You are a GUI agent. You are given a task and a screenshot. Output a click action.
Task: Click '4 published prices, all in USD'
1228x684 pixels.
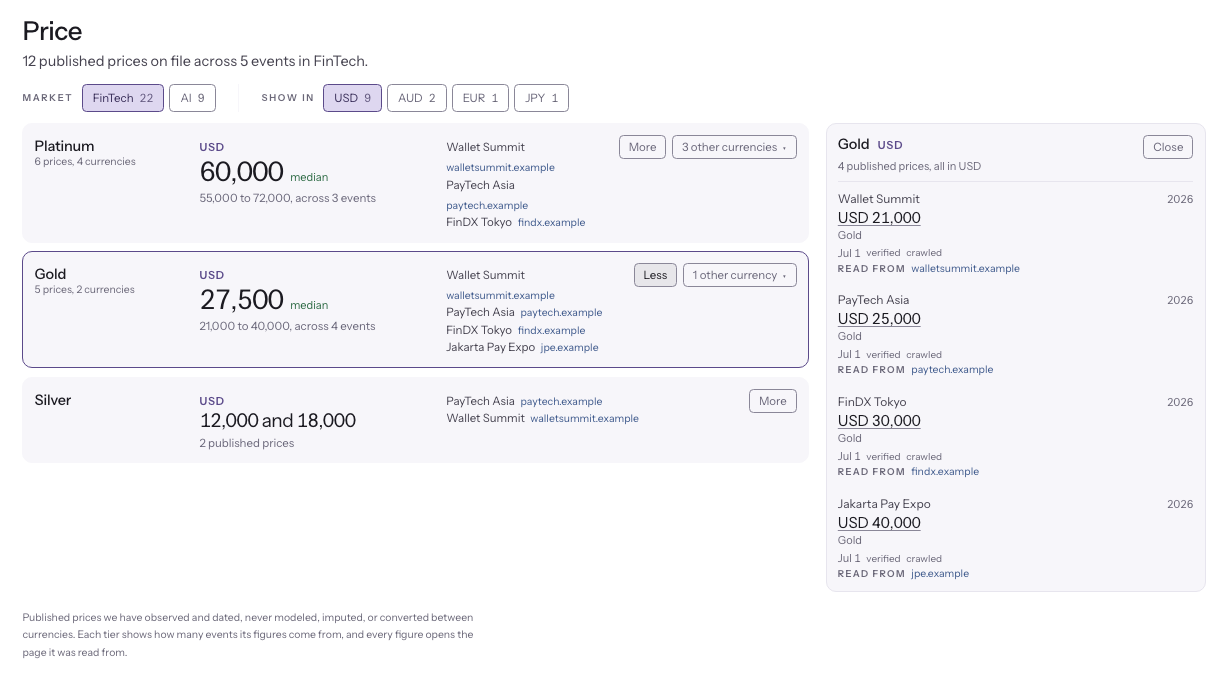coord(910,166)
